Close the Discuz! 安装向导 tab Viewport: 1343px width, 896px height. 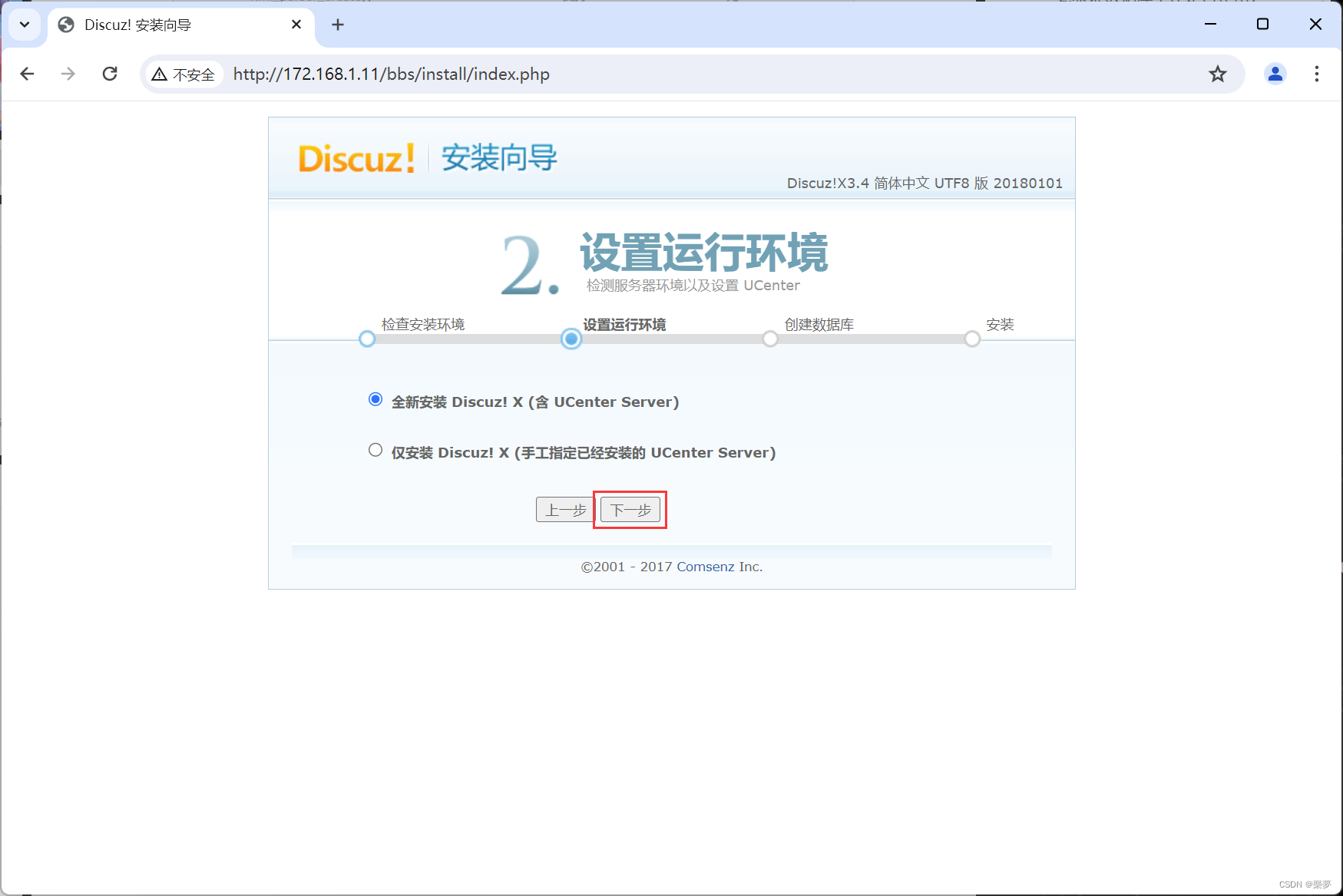[296, 25]
